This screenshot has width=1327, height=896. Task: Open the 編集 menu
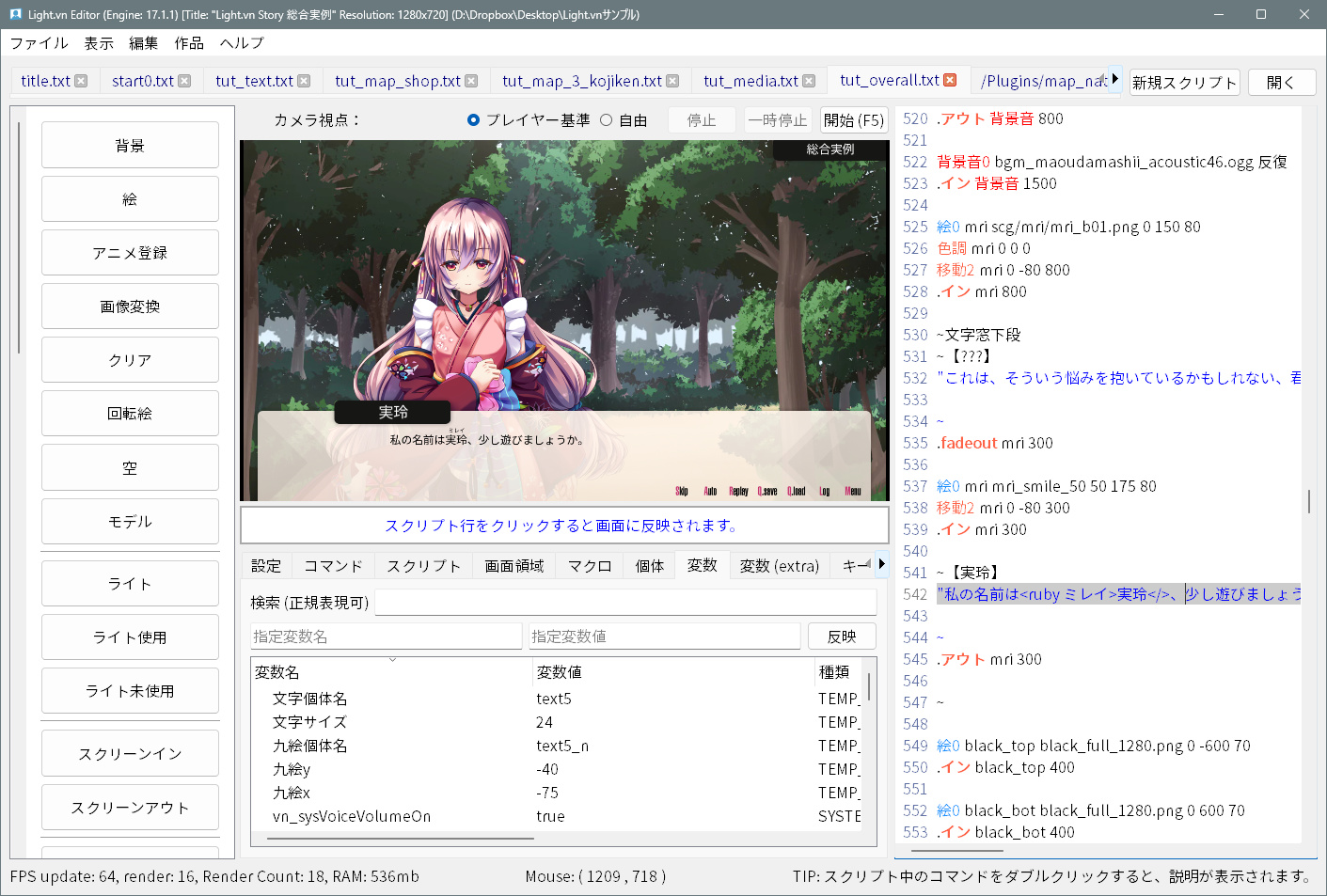click(144, 43)
